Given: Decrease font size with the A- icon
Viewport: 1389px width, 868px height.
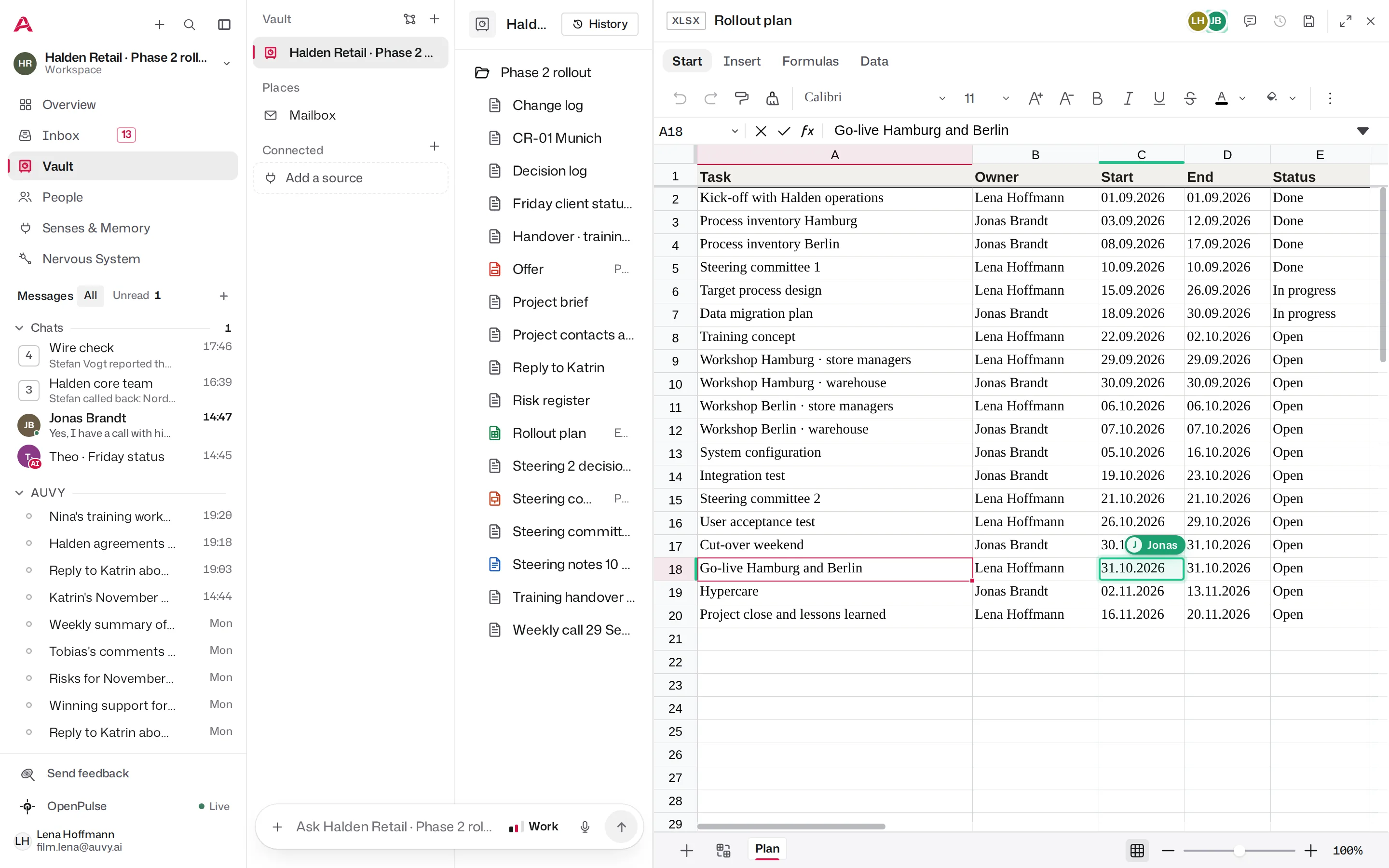Looking at the screenshot, I should [x=1066, y=98].
